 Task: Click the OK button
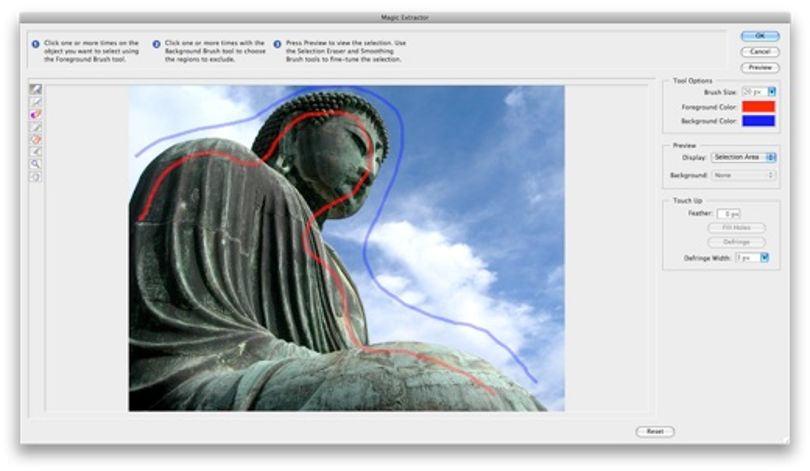(760, 36)
